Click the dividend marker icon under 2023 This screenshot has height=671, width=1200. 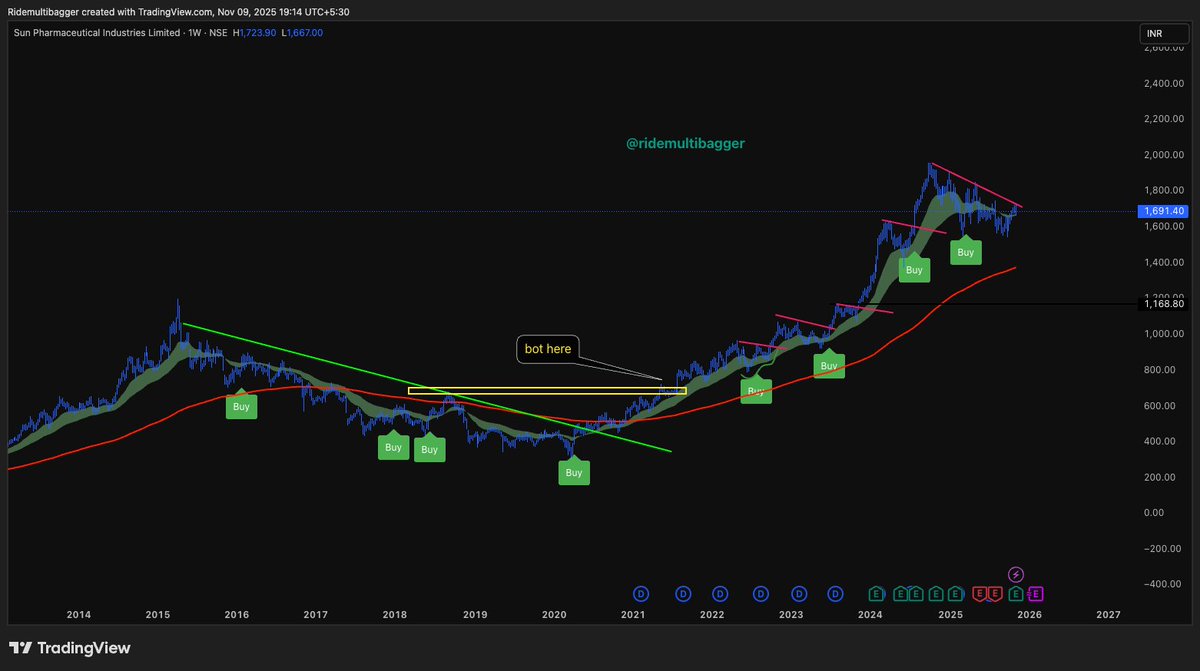(798, 594)
